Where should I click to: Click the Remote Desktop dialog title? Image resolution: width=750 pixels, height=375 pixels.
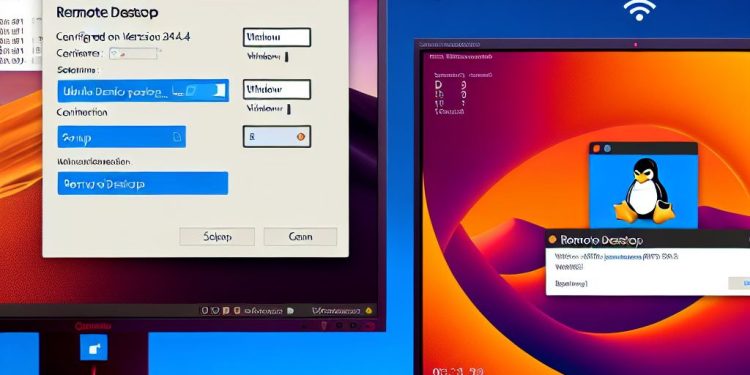point(107,13)
